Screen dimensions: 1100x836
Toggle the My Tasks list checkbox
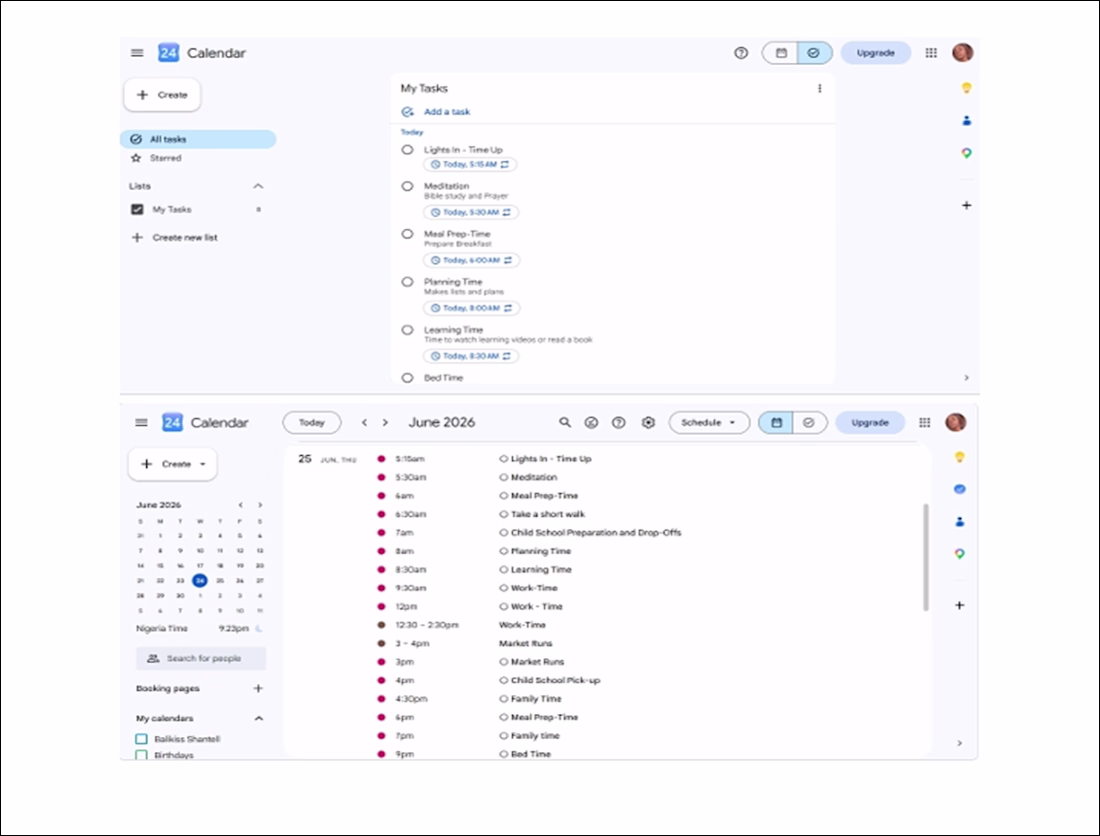click(x=138, y=209)
